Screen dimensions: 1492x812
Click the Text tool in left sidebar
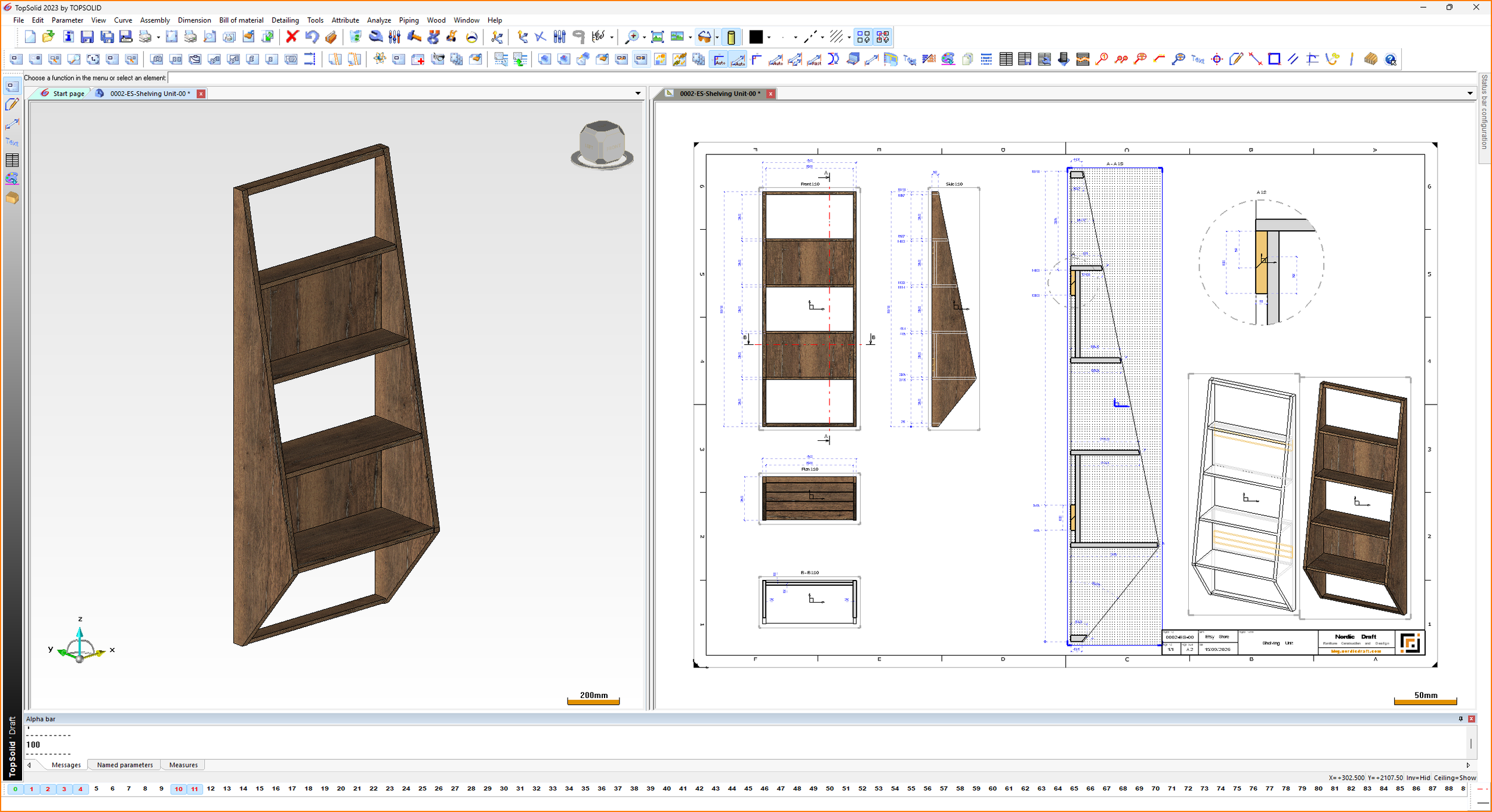[12, 142]
